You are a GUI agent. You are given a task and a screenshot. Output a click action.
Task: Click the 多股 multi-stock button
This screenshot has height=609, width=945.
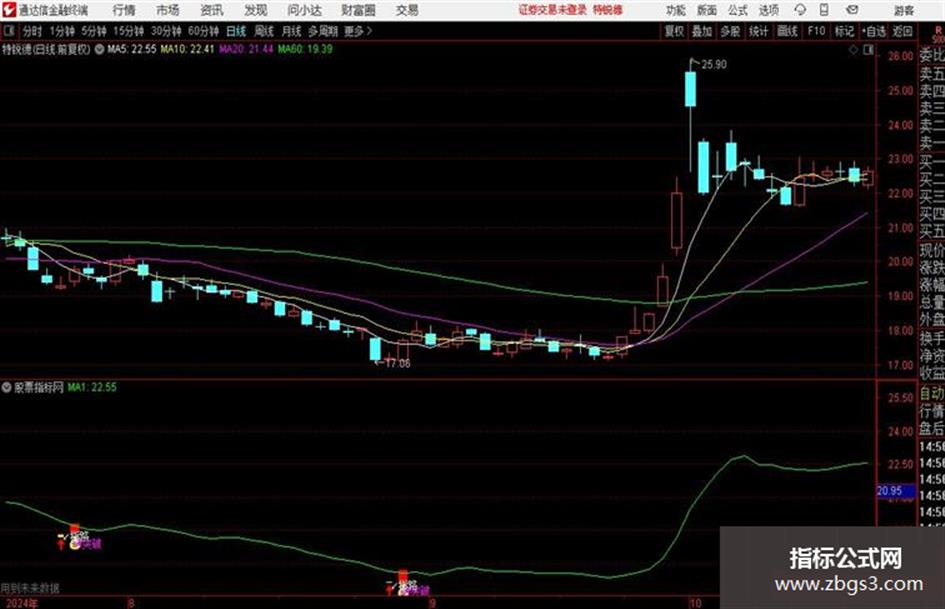click(x=730, y=31)
